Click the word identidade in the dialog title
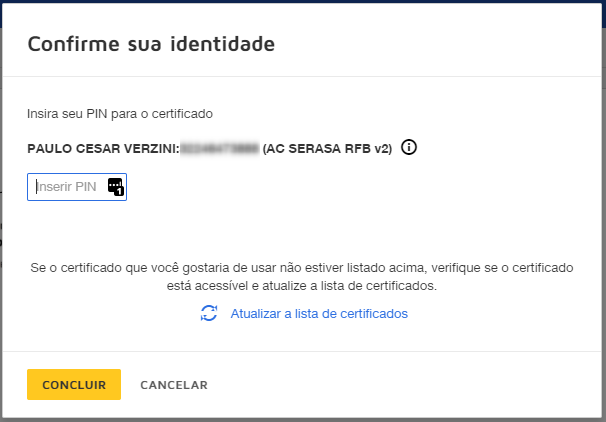This screenshot has height=422, width=606. point(223,44)
